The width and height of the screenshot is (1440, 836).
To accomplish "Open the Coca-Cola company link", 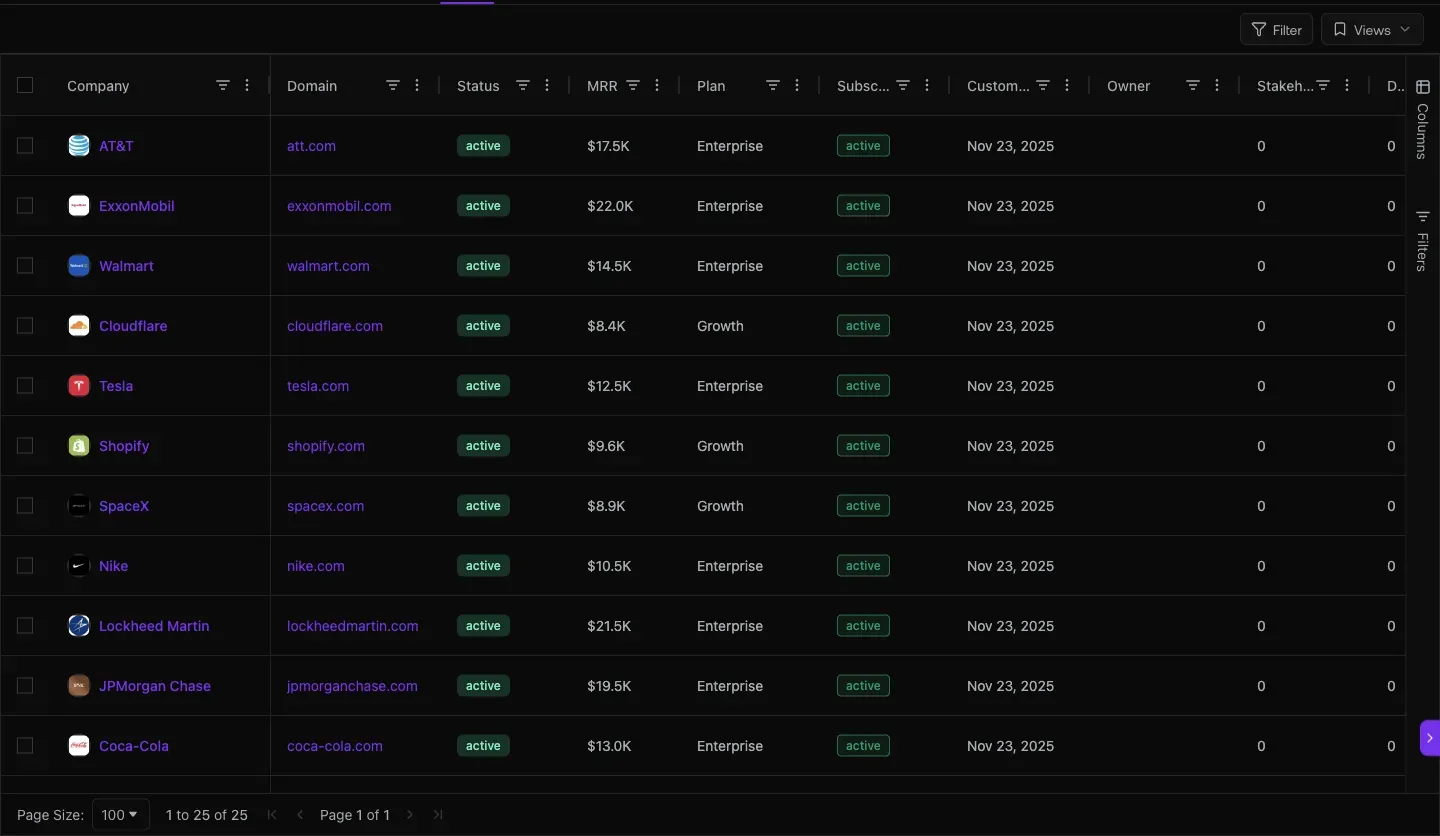I will coord(134,746).
